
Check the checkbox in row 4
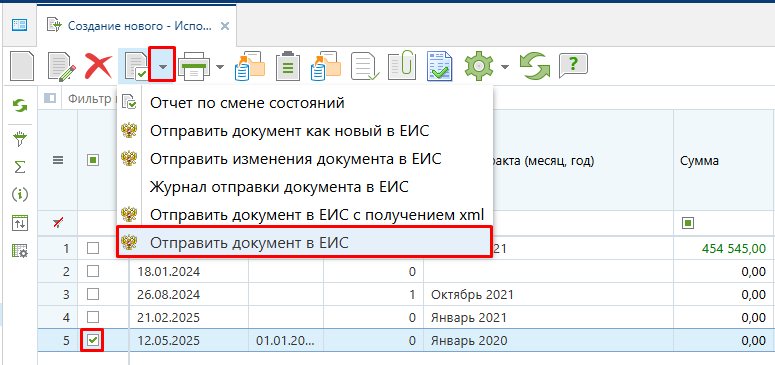click(x=92, y=317)
